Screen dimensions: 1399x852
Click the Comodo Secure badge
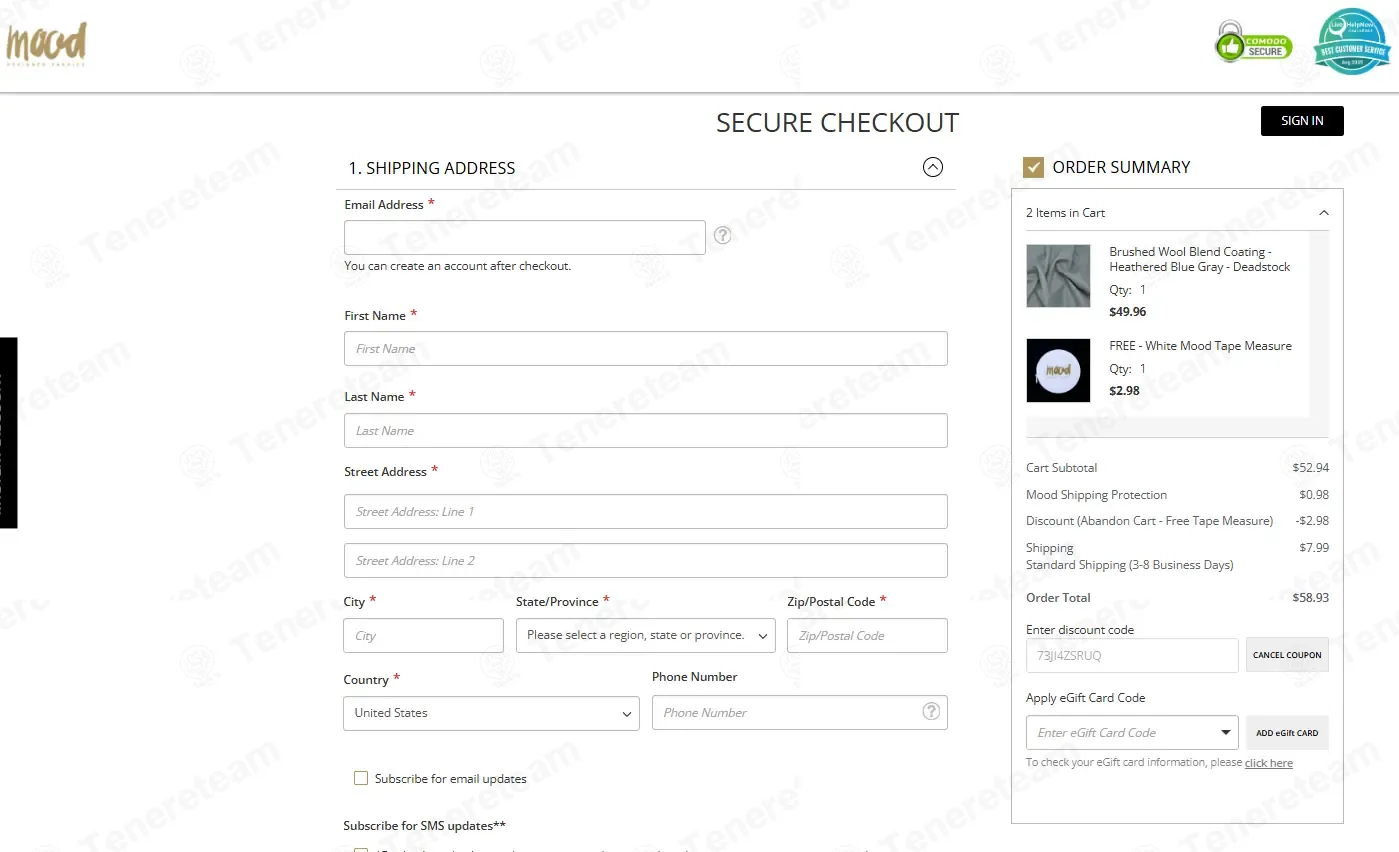click(1253, 44)
